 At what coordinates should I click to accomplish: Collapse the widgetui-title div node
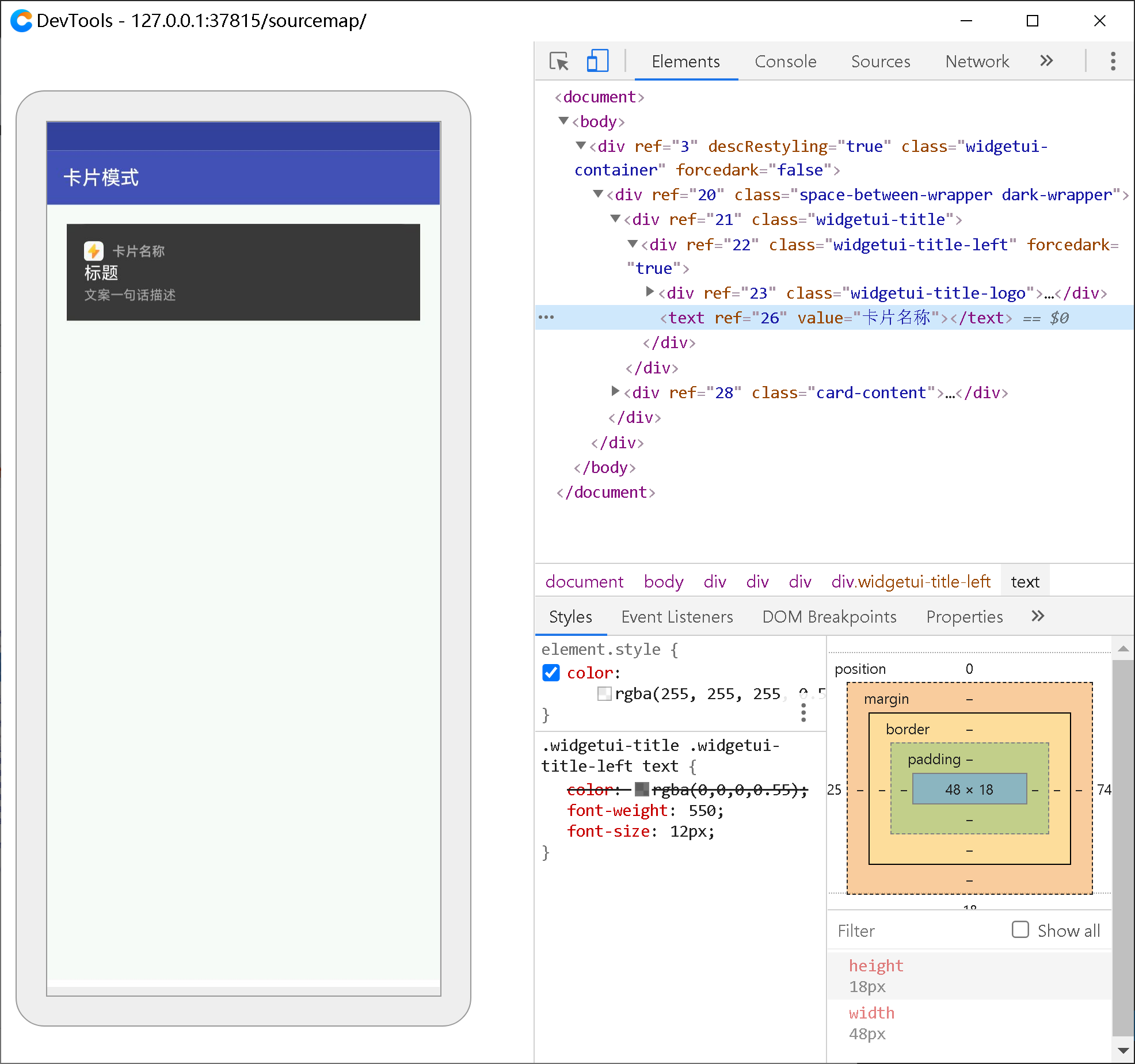coord(615,219)
